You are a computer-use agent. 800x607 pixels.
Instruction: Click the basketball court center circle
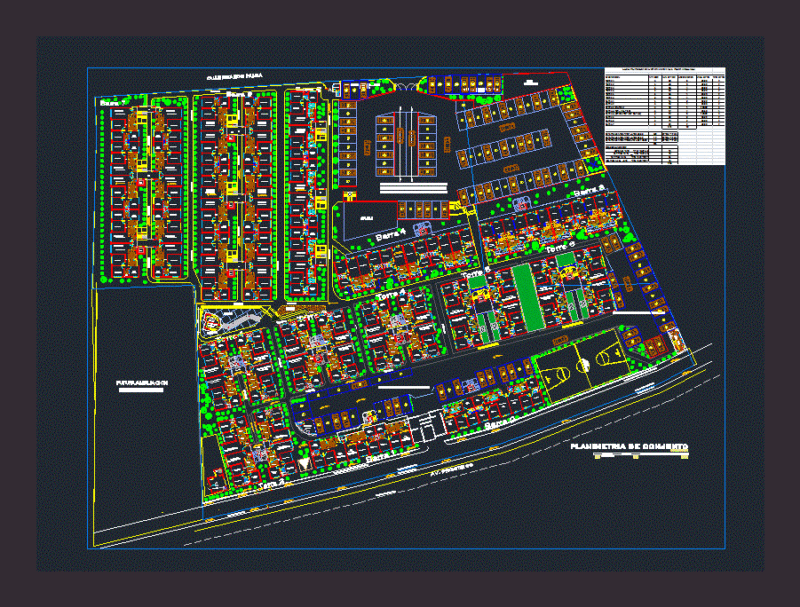pyautogui.click(x=583, y=365)
